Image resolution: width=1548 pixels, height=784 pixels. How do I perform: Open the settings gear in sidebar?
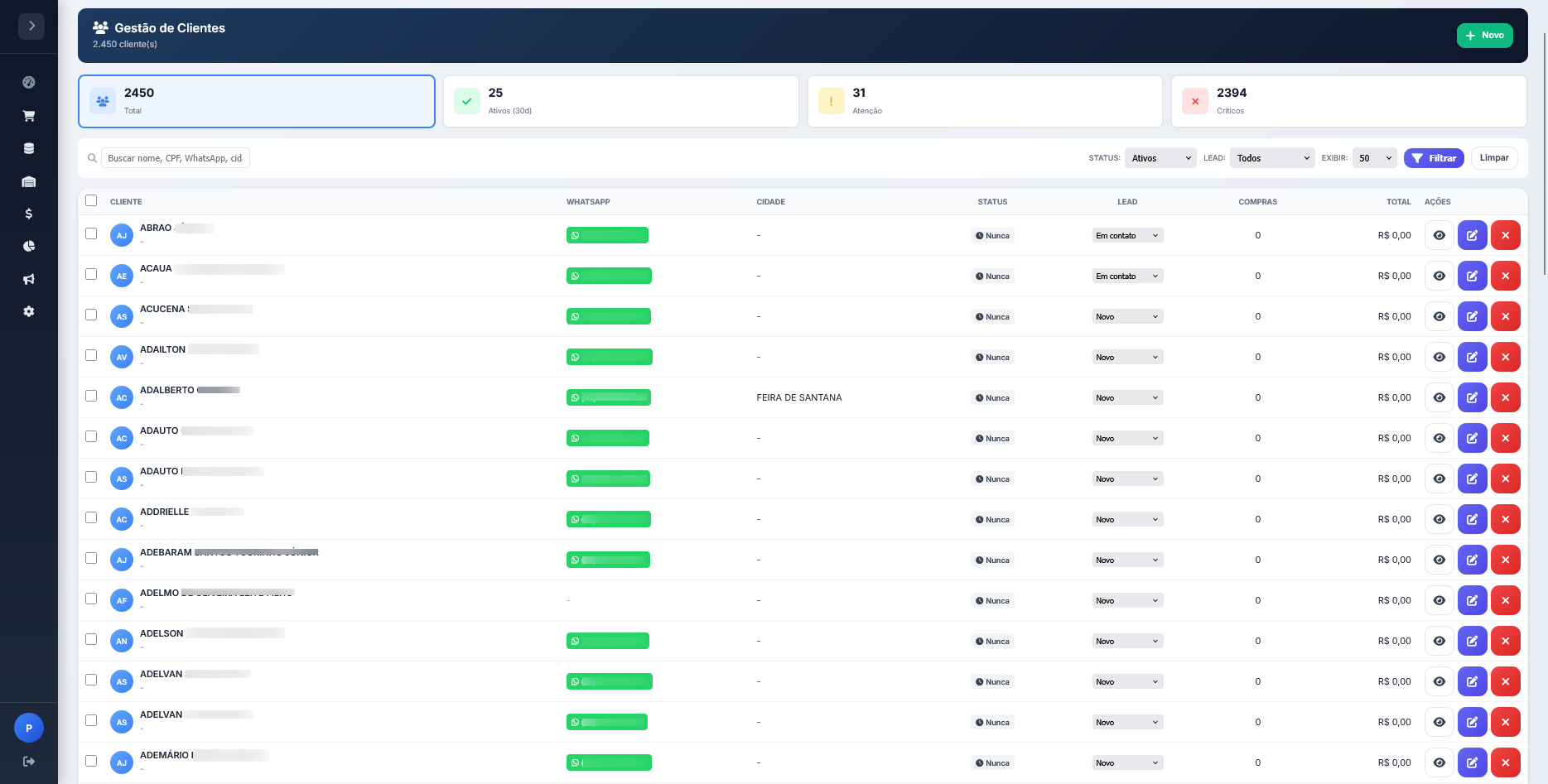point(29,311)
